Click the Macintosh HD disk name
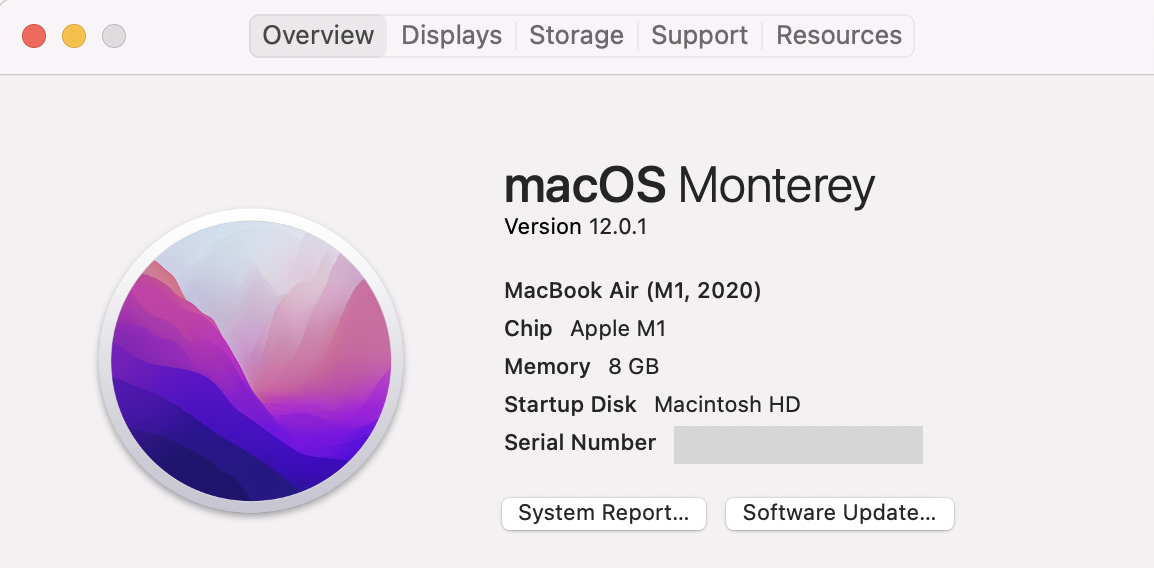 (x=726, y=405)
